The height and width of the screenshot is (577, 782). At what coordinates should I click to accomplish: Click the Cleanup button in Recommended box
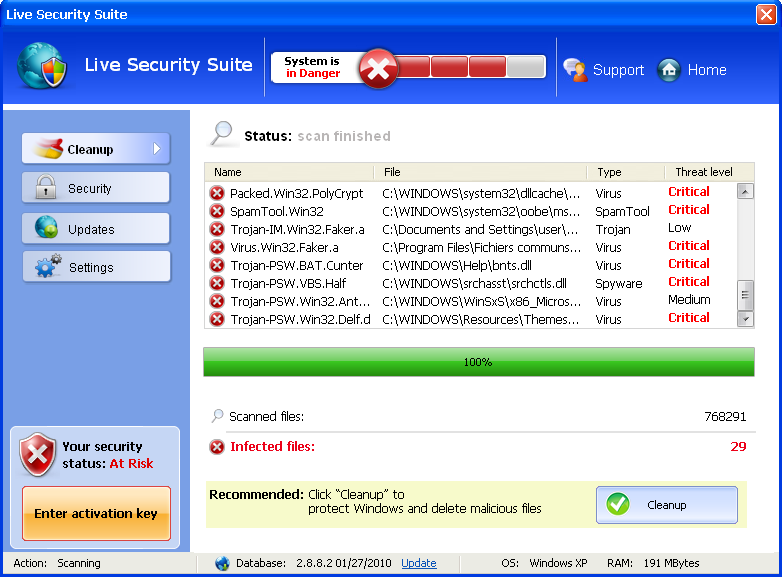point(667,505)
